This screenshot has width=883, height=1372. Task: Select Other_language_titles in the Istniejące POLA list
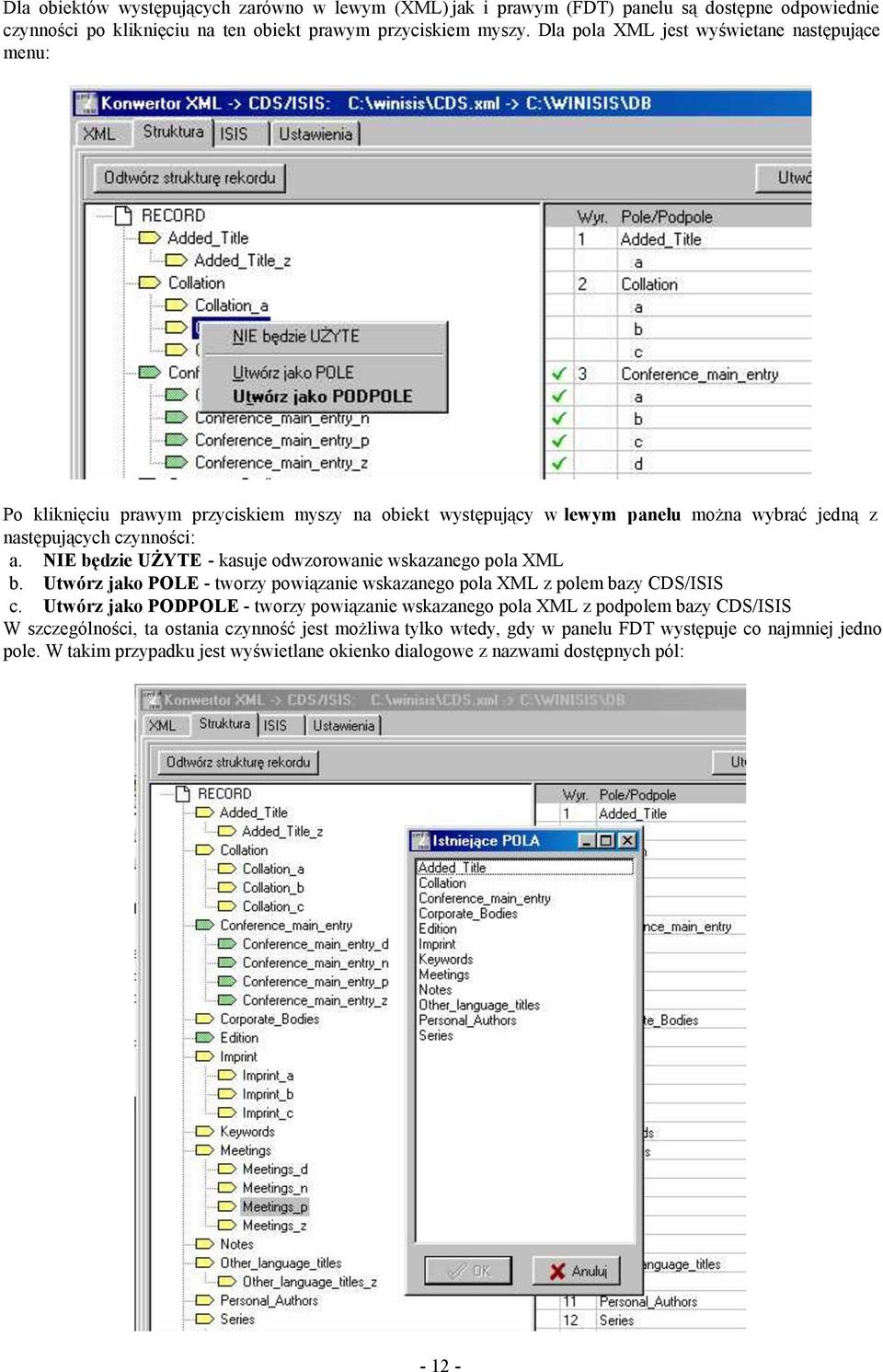(478, 1006)
